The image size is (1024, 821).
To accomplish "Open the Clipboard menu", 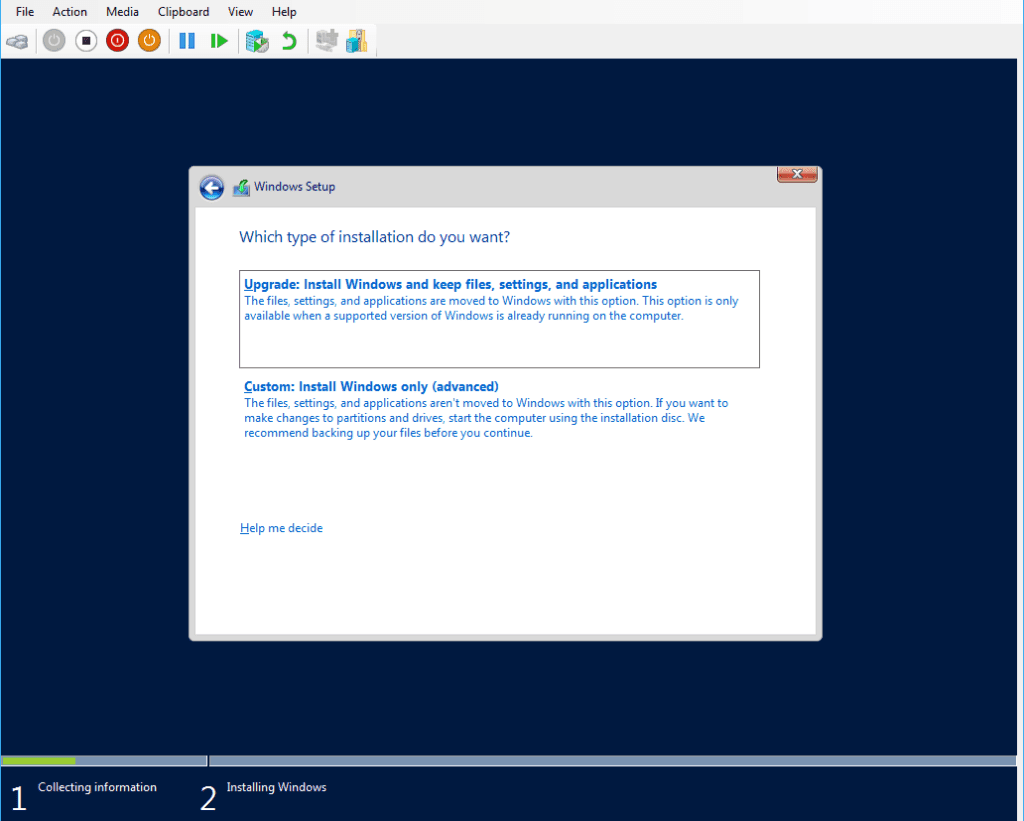I will [184, 12].
